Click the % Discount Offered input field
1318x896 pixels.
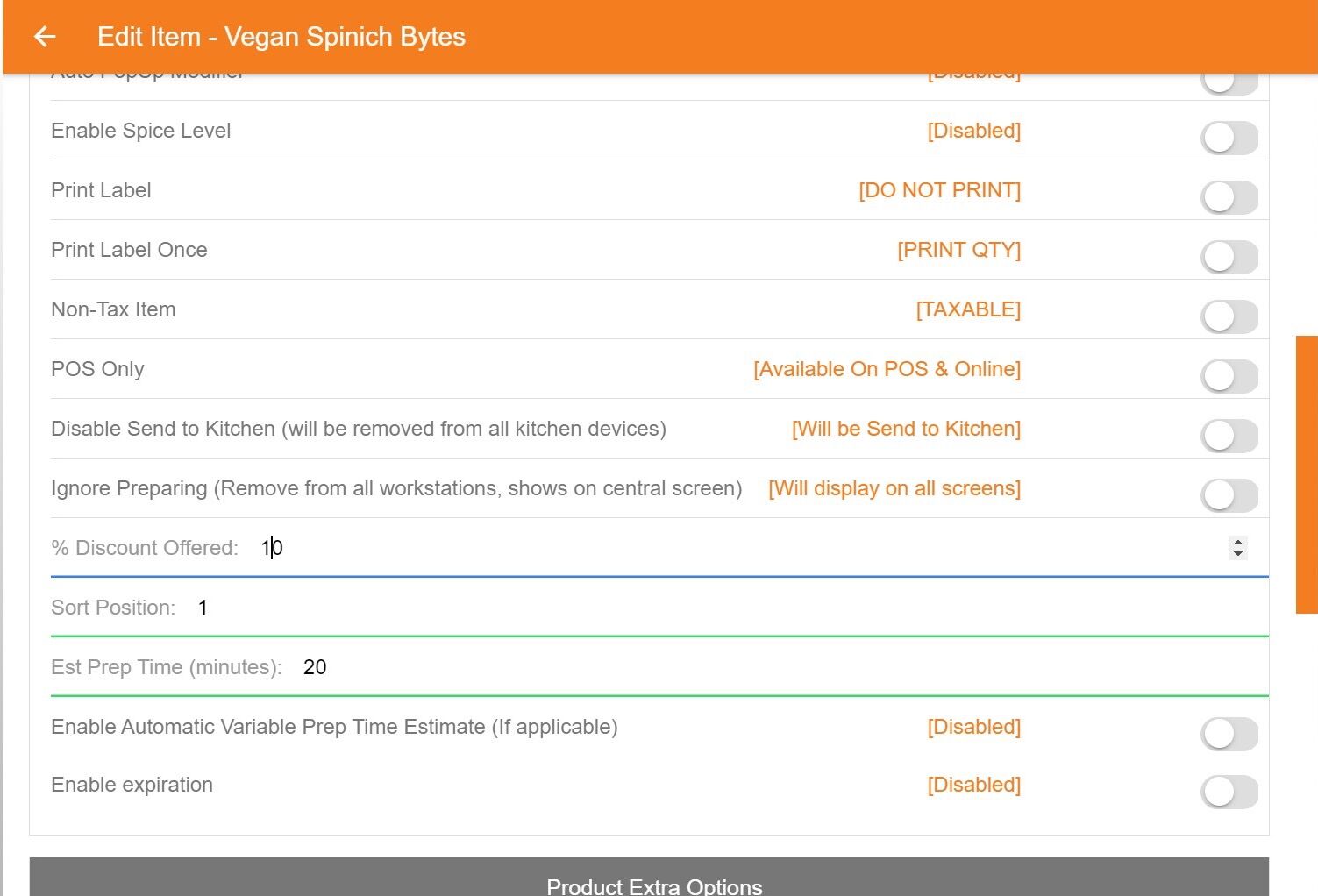tap(702, 548)
